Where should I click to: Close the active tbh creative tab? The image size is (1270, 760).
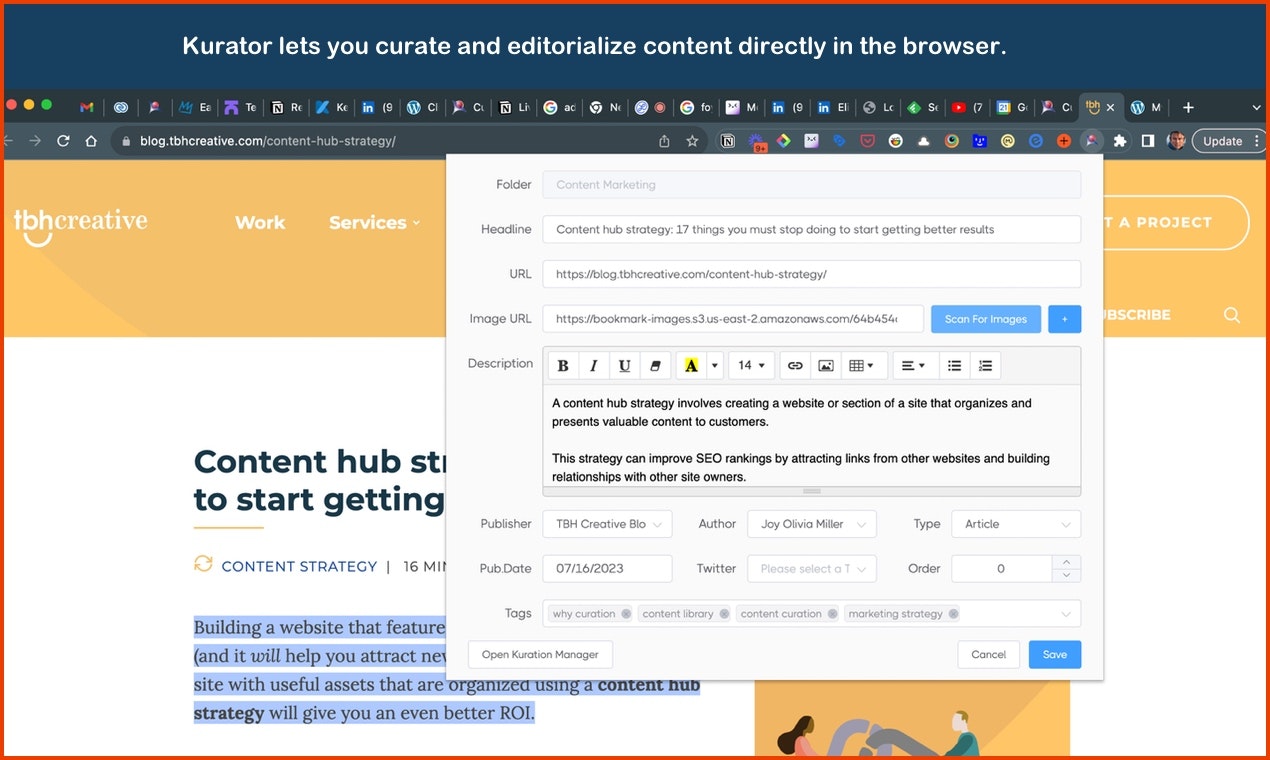pos(1110,107)
